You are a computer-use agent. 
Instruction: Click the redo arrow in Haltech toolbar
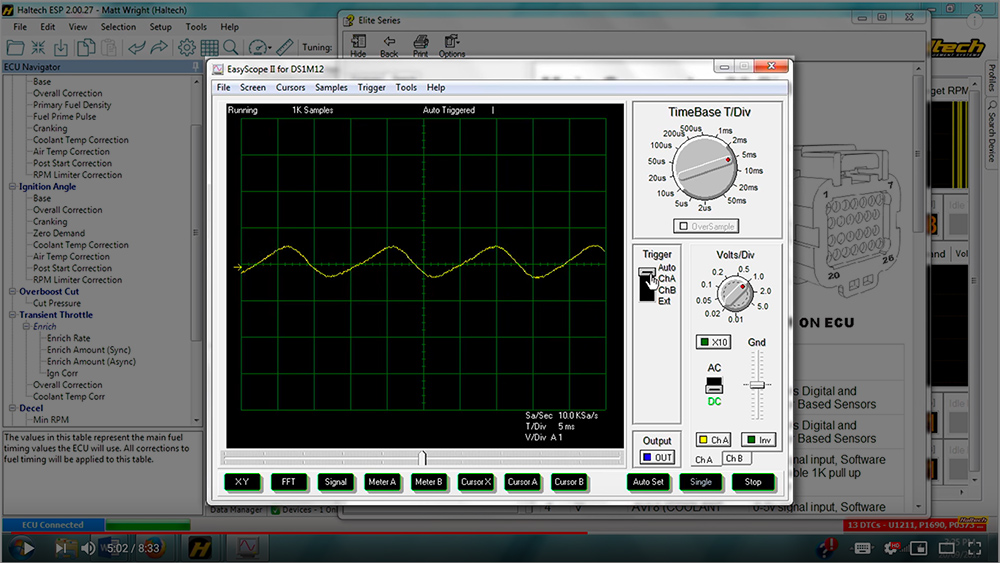tap(159, 47)
